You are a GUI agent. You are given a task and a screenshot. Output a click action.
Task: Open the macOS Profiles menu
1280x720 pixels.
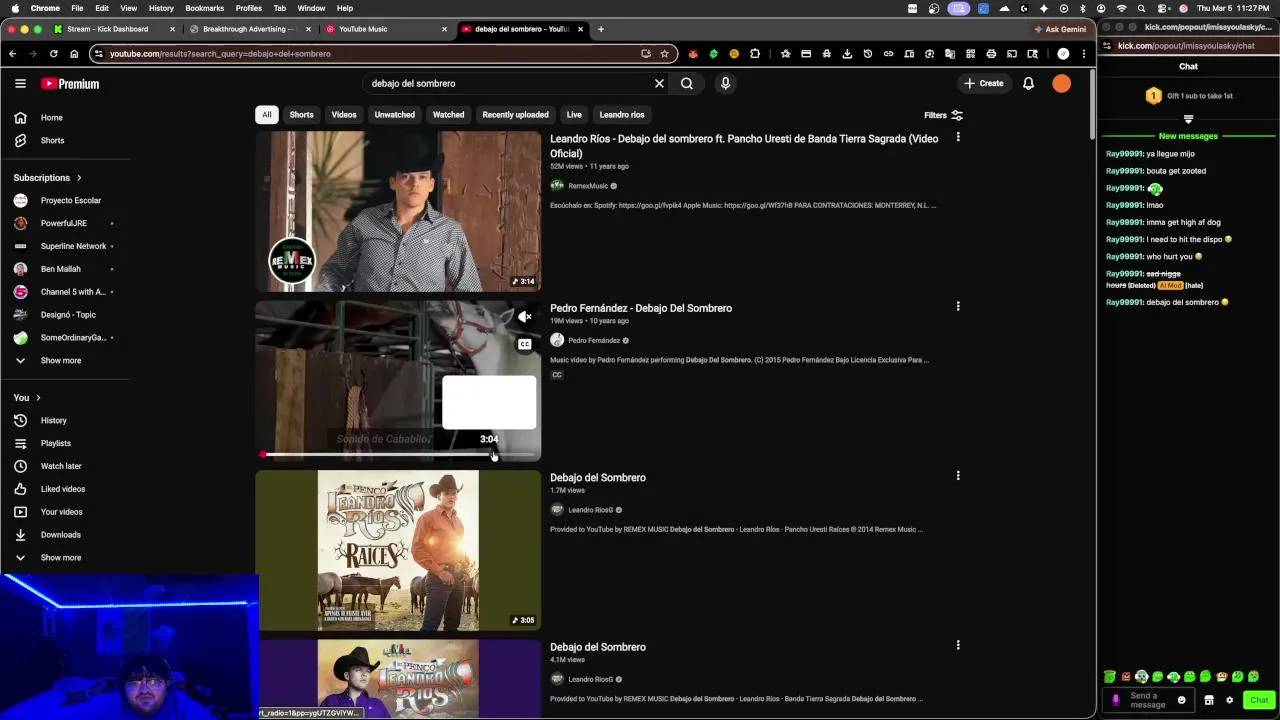pos(249,8)
